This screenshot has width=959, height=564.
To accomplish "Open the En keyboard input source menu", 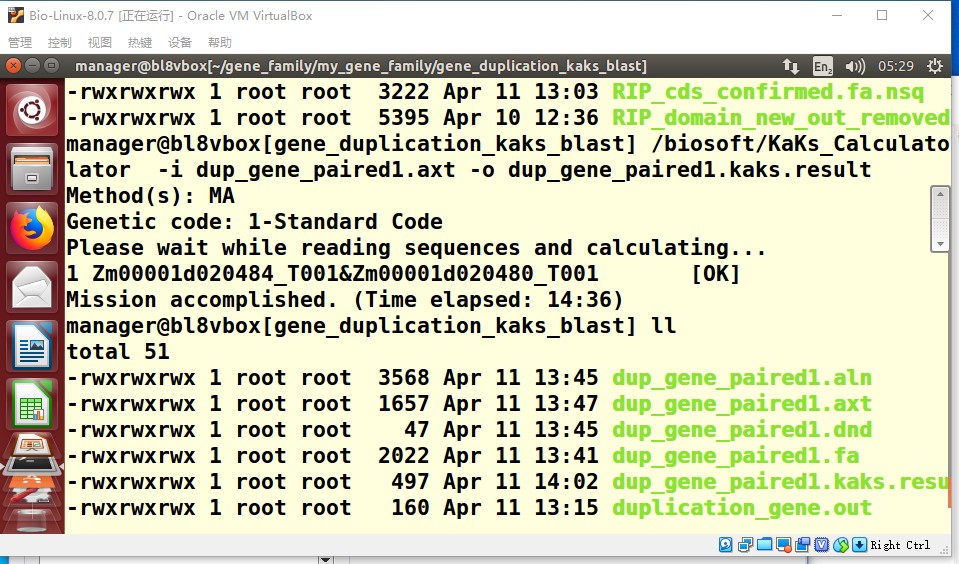I will pos(822,66).
